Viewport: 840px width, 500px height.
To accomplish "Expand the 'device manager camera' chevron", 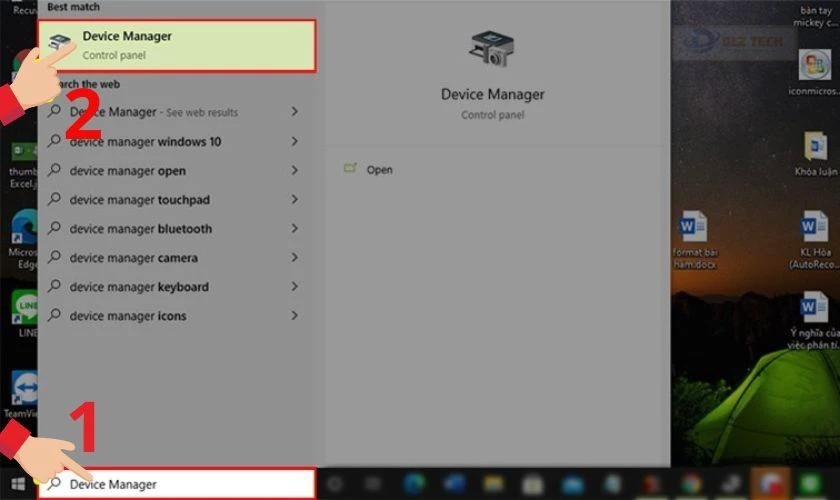I will point(295,257).
